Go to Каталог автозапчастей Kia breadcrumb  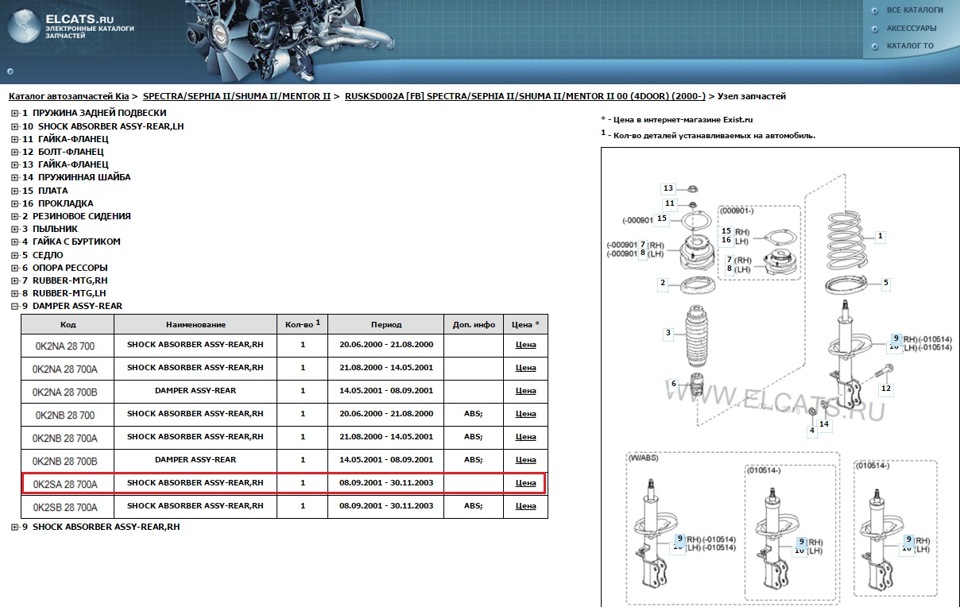click(69, 96)
